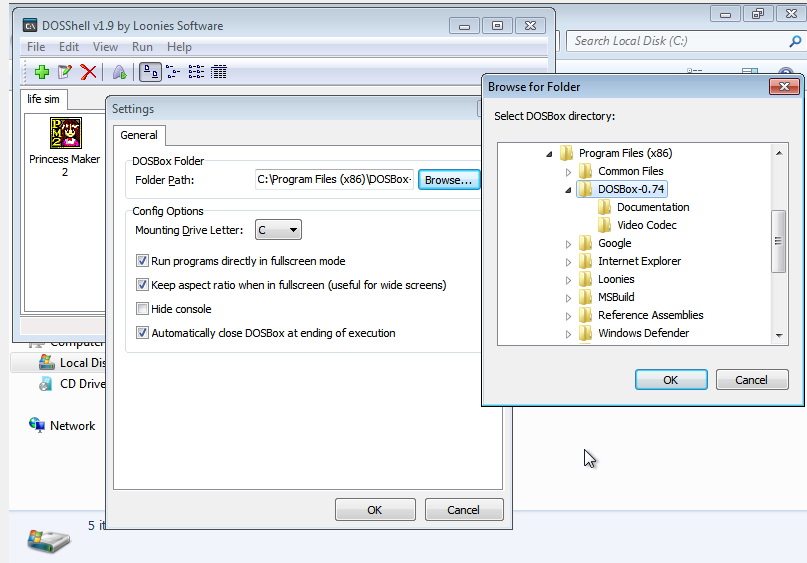
Task: Select the Common Files folder
Action: tap(630, 171)
